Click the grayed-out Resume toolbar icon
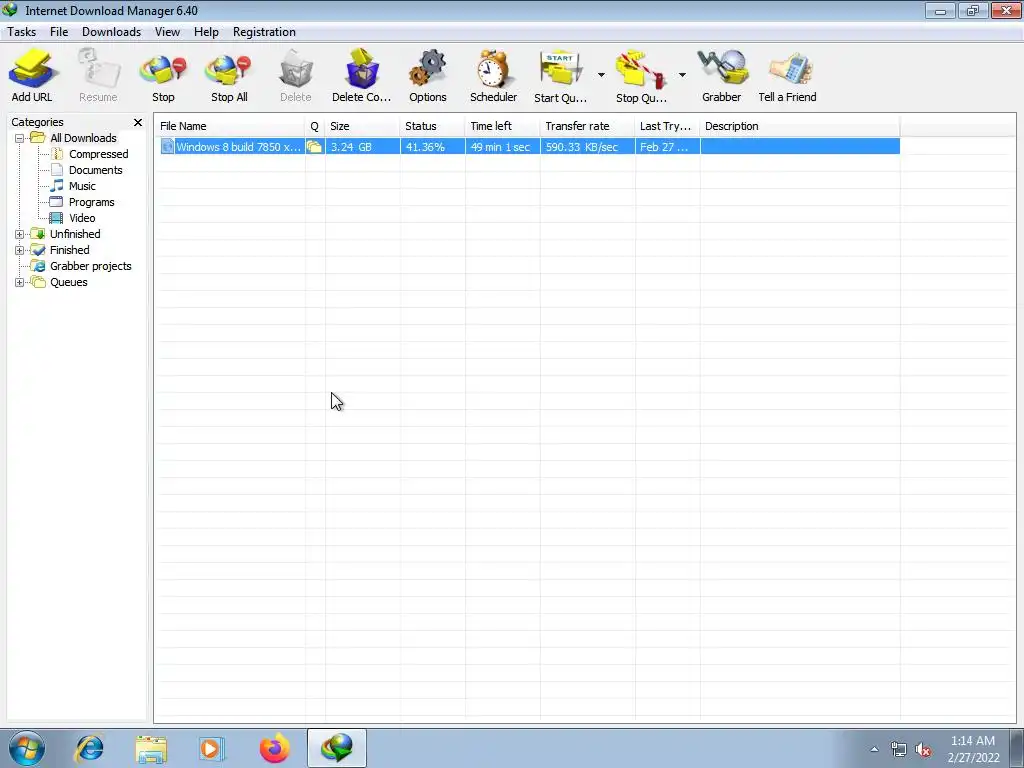This screenshot has height=768, width=1024. click(98, 68)
